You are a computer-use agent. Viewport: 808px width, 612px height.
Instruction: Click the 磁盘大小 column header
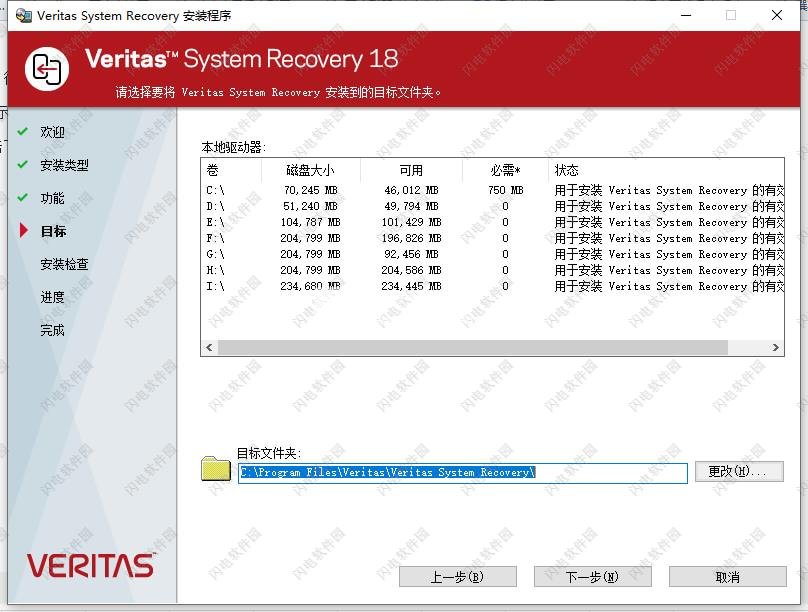click(311, 171)
